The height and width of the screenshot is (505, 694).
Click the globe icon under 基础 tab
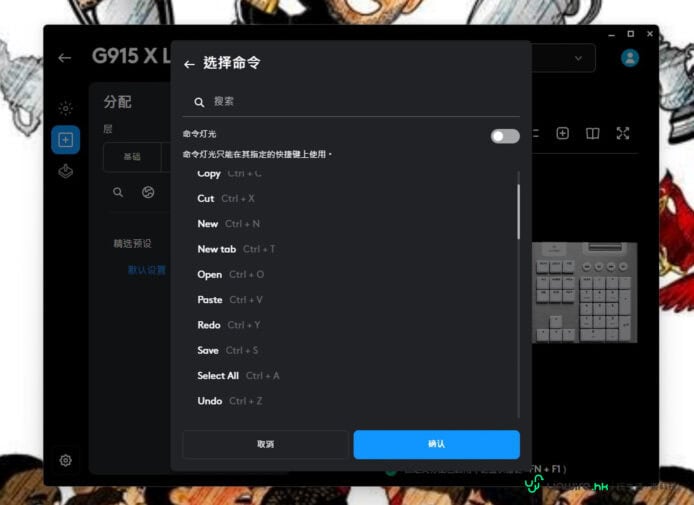(x=148, y=192)
